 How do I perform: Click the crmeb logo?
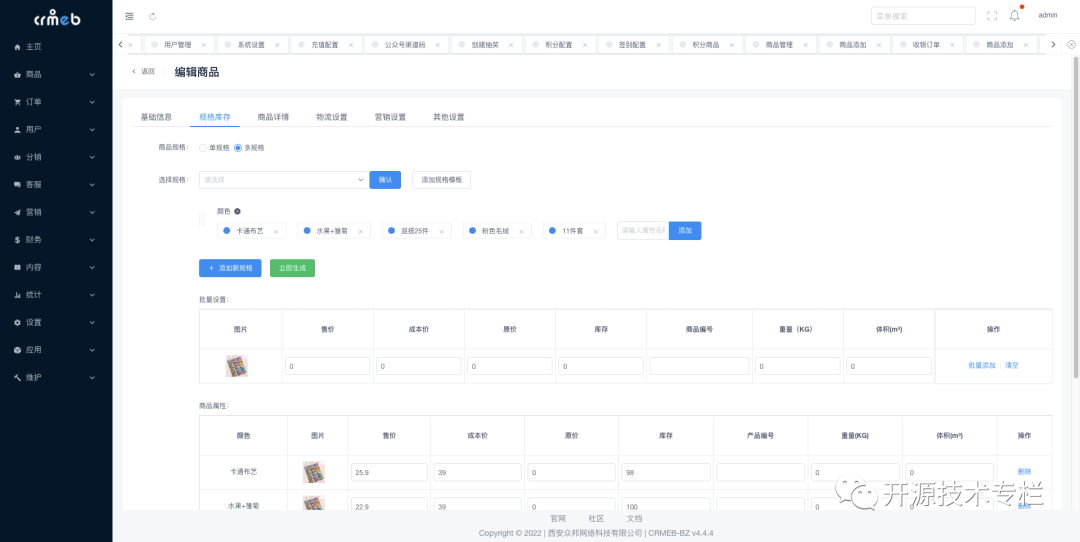[57, 17]
